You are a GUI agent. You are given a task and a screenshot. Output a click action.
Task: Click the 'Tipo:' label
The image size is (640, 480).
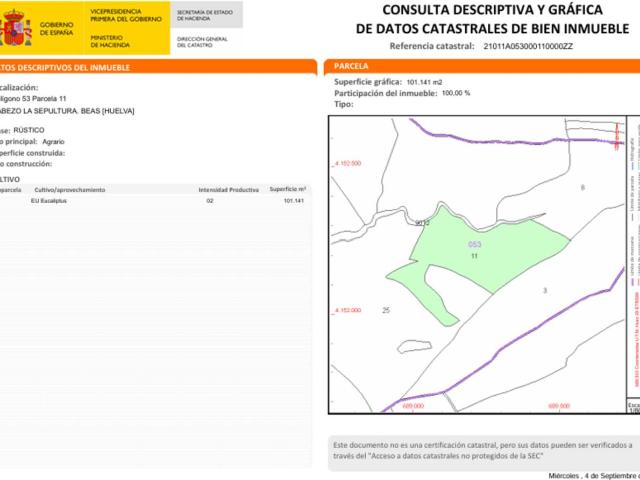[x=344, y=104]
